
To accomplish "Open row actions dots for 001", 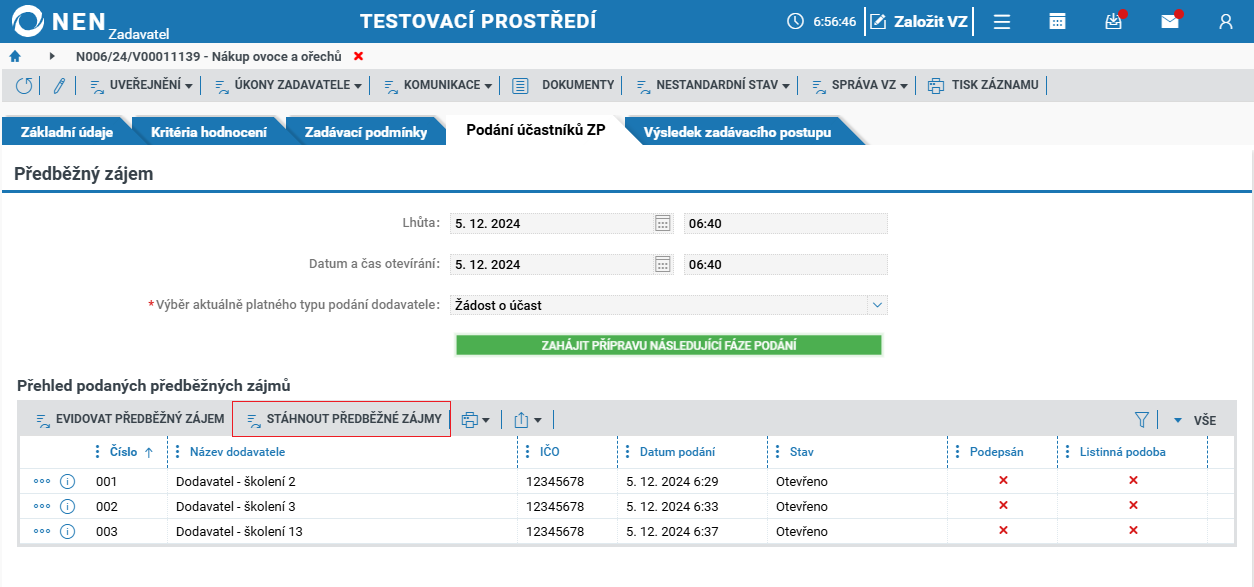I will pos(42,481).
